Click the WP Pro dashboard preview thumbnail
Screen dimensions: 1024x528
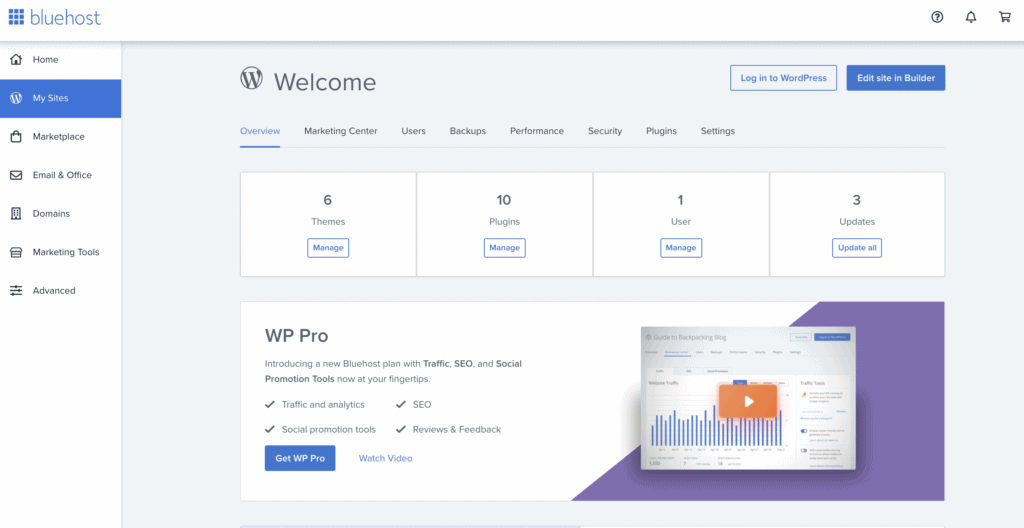point(748,399)
